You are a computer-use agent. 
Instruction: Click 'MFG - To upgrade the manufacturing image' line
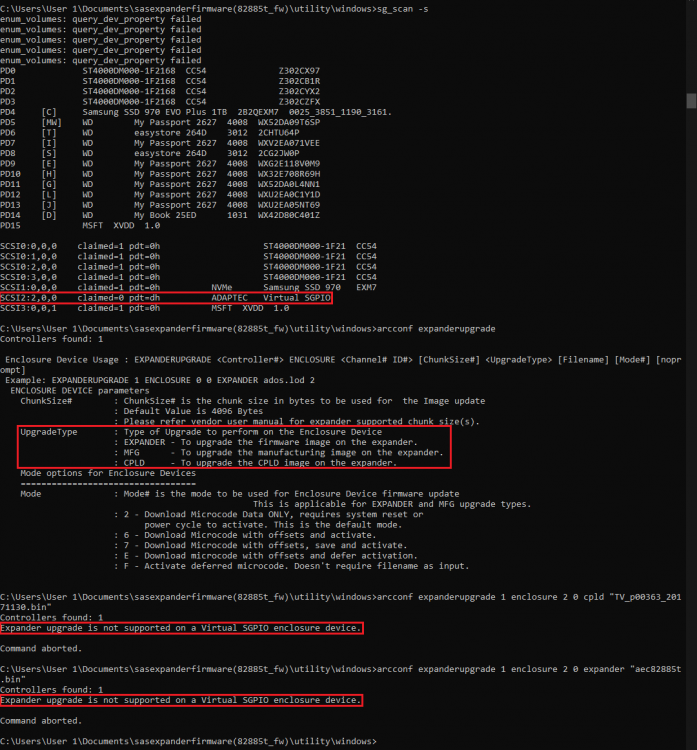coord(284,452)
